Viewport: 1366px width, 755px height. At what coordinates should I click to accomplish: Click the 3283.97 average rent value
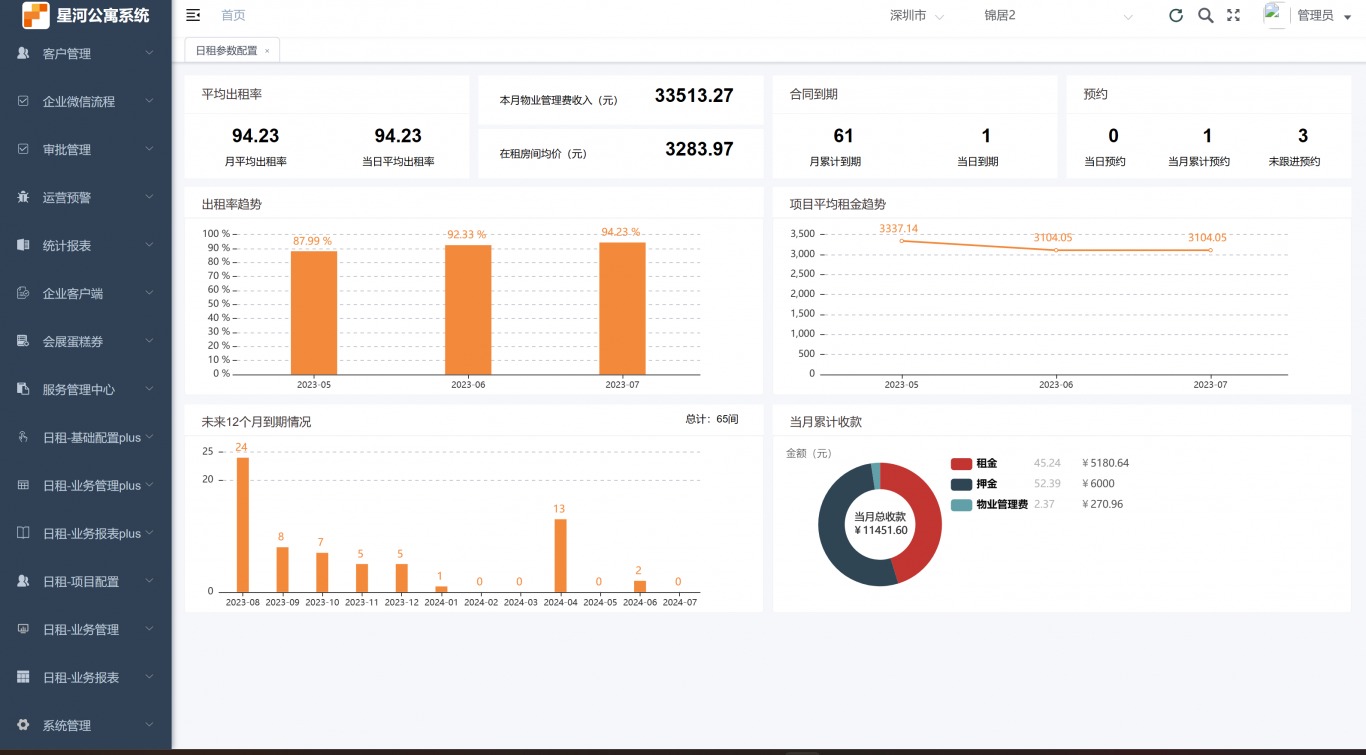tap(699, 150)
